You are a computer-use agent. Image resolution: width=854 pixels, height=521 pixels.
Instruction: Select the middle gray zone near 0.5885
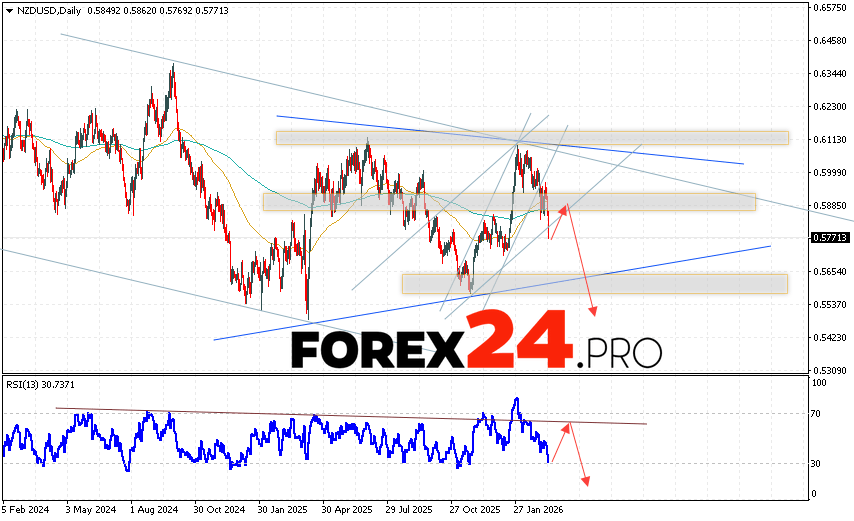(509, 202)
